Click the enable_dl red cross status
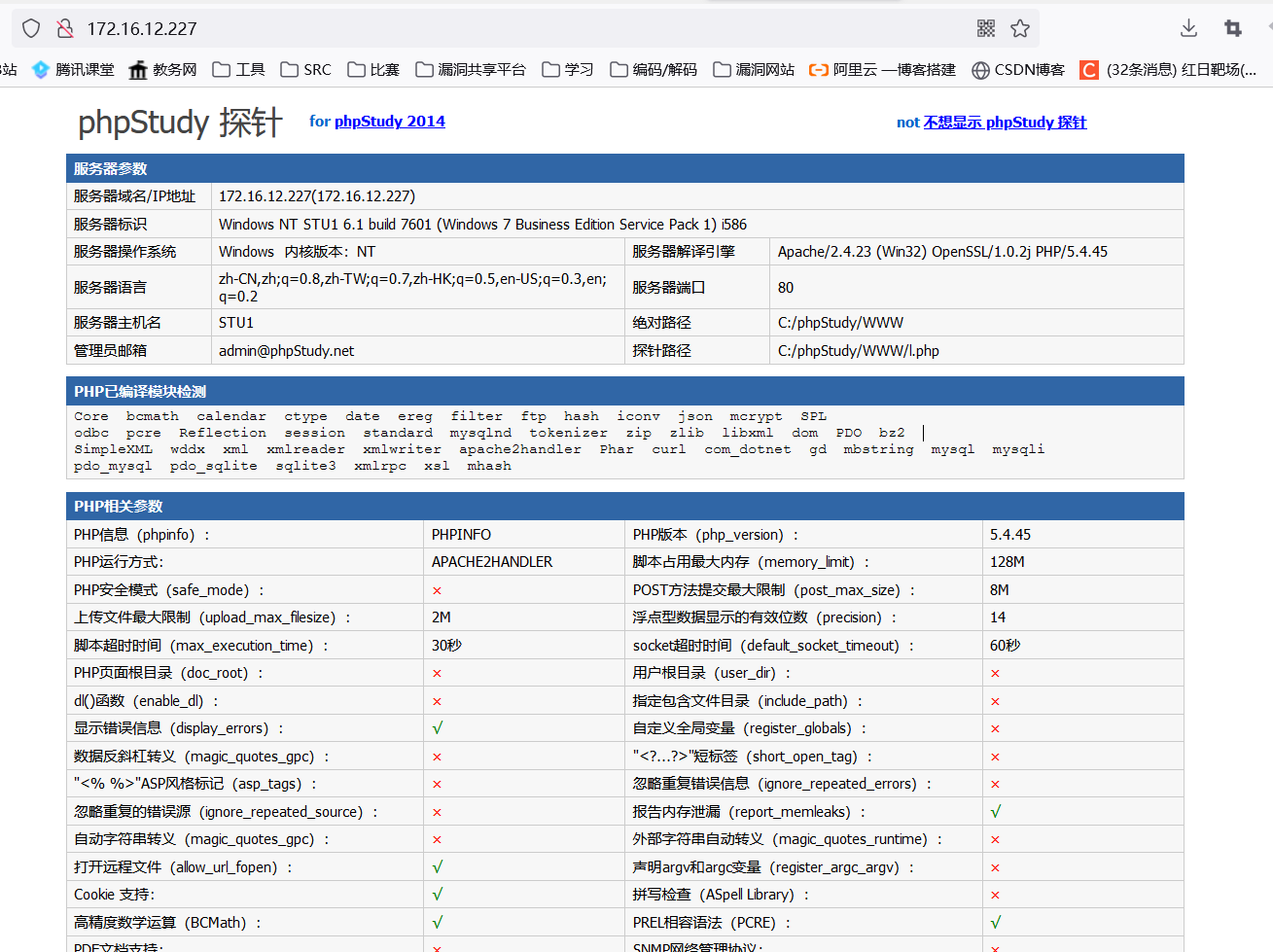This screenshot has width=1273, height=952. [438, 701]
